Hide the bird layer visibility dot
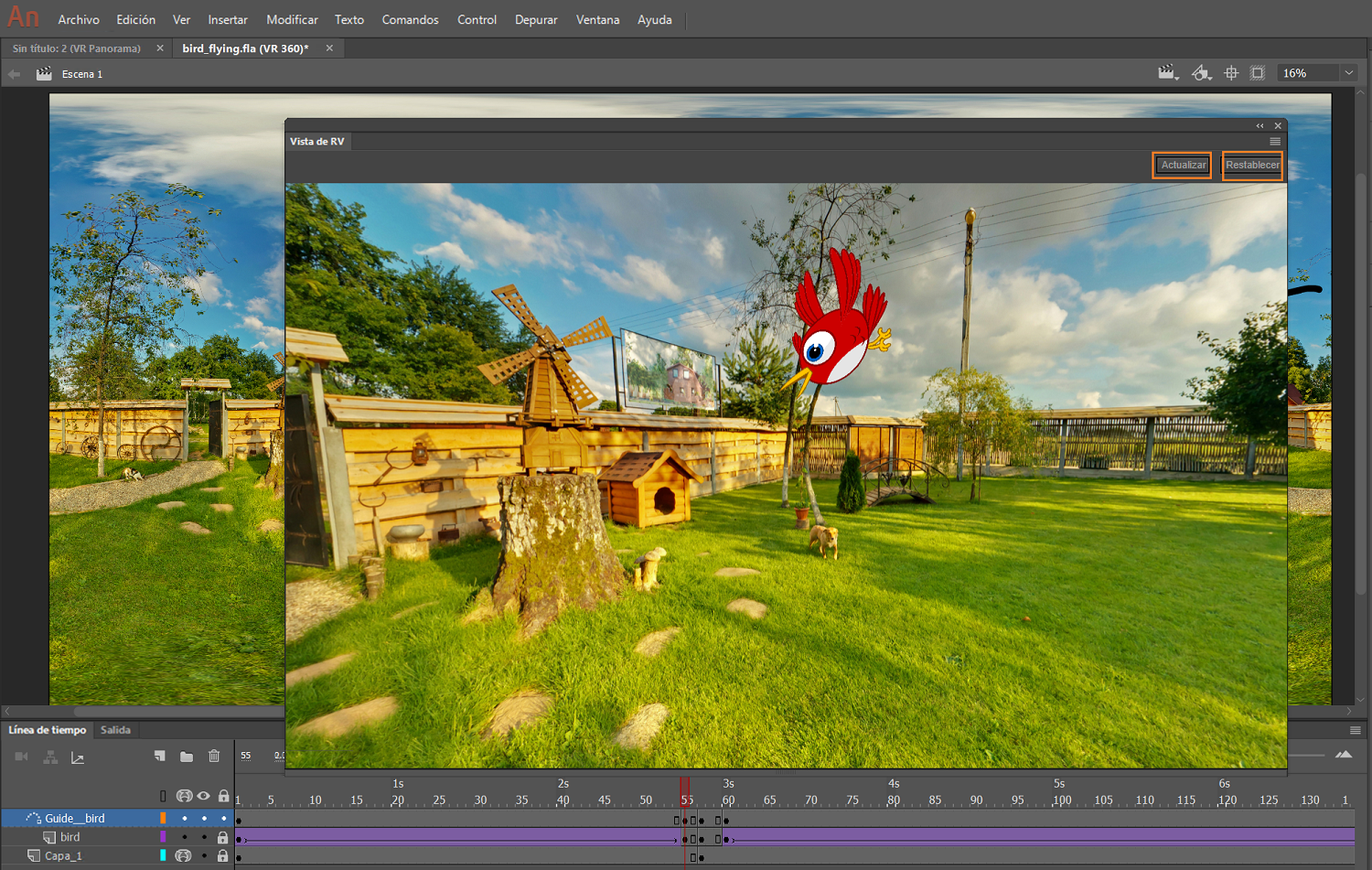Screen dimensions: 1372x870 204,837
